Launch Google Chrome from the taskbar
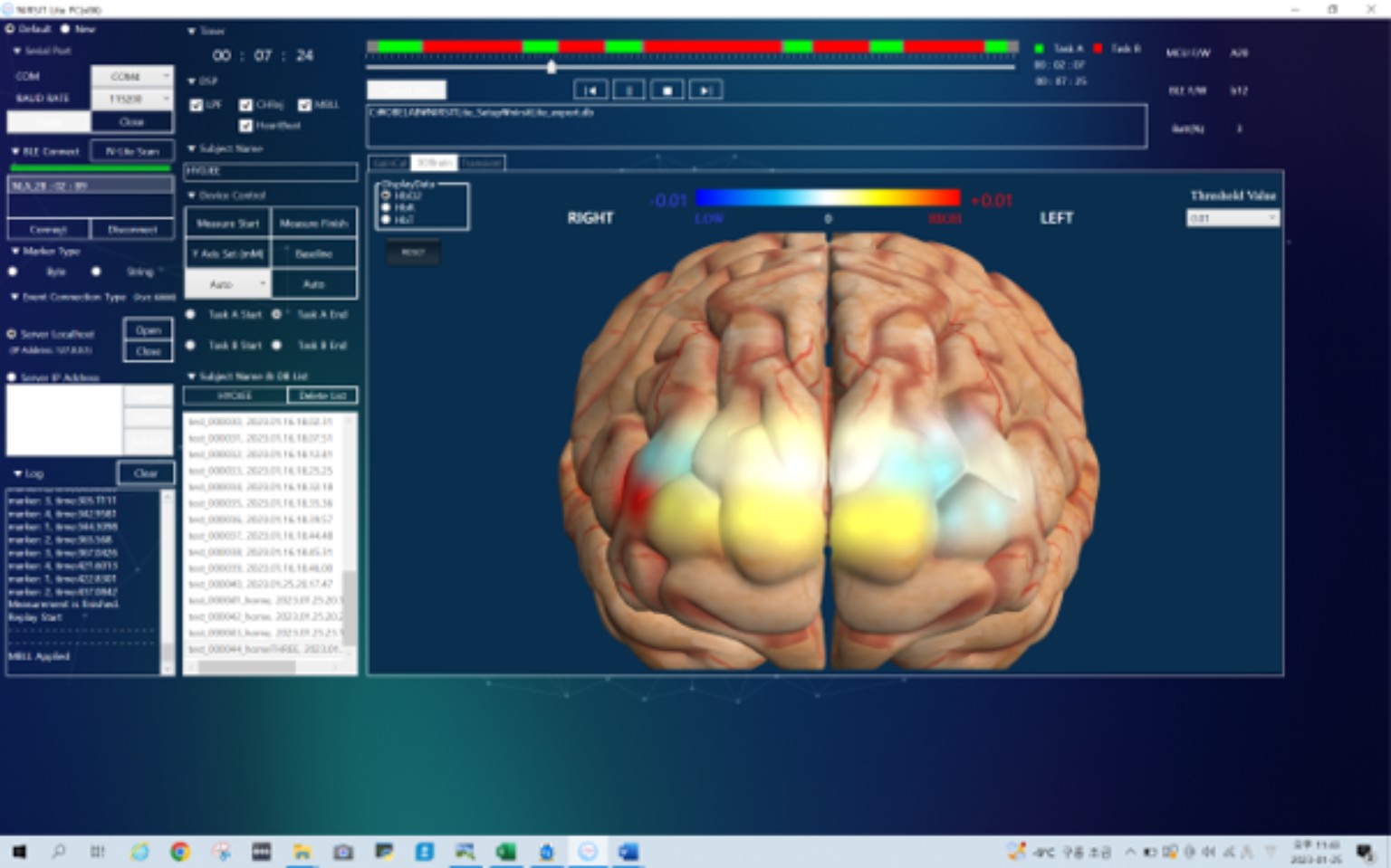The width and height of the screenshot is (1391, 868). pos(179,852)
